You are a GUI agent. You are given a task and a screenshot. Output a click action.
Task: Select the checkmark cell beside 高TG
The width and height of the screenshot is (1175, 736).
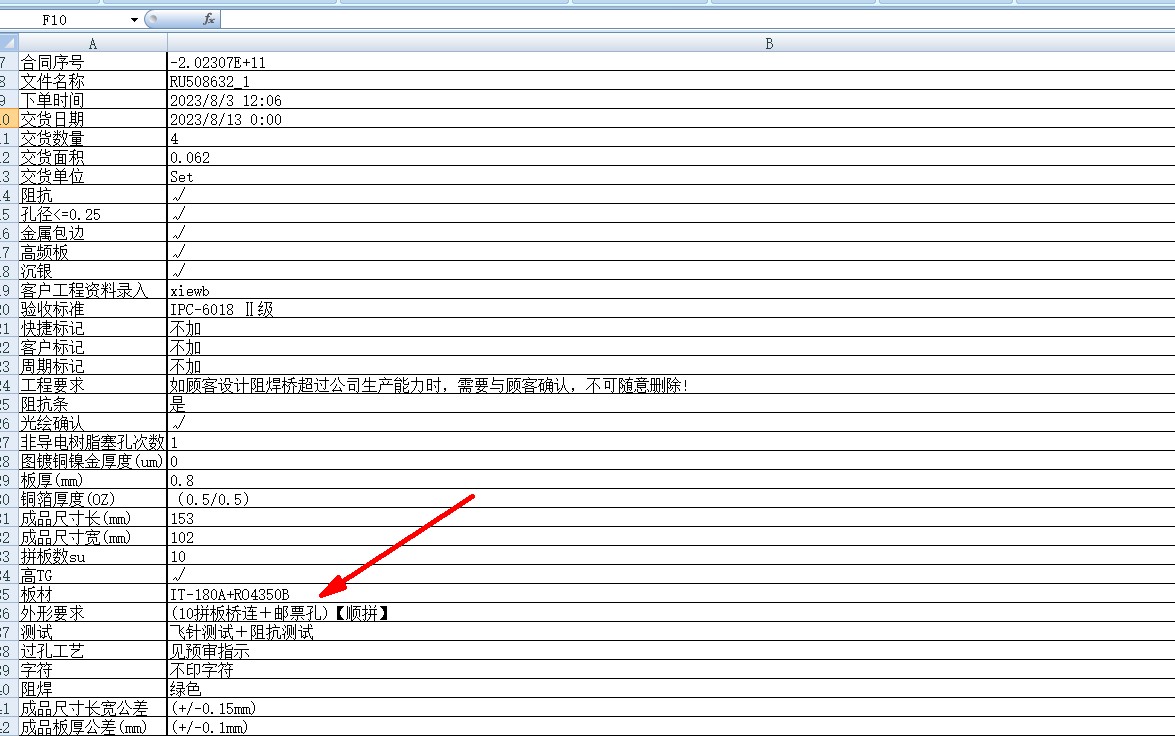click(x=671, y=575)
